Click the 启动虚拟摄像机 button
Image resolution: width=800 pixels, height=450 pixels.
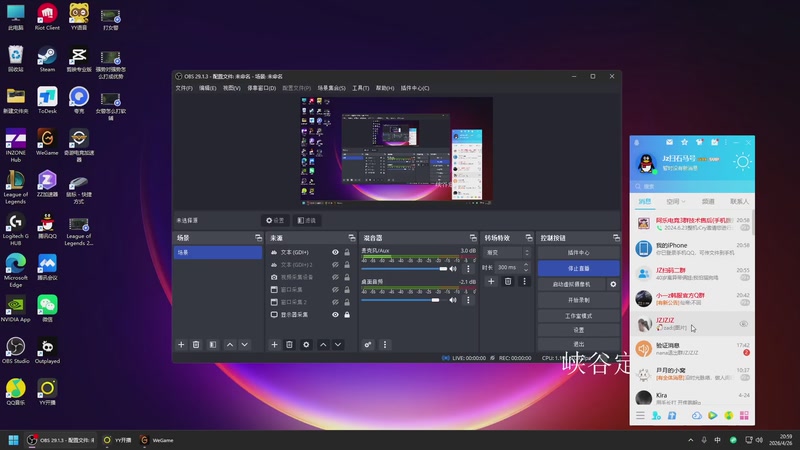coord(571,284)
